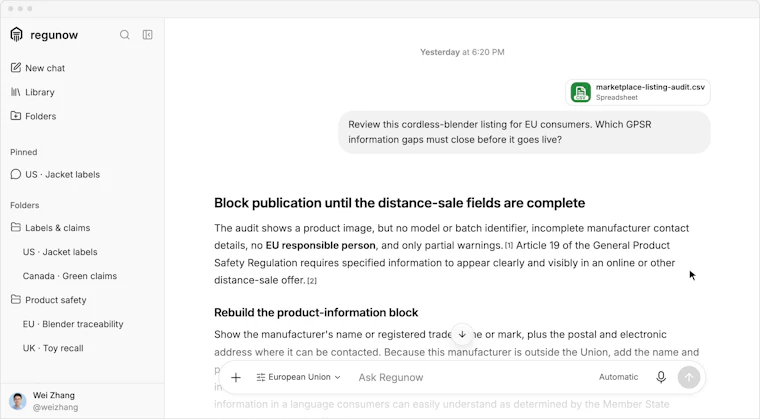Screen dimensions: 760x419
Task: Open UK · Toy recall chat
Action: click(53, 348)
